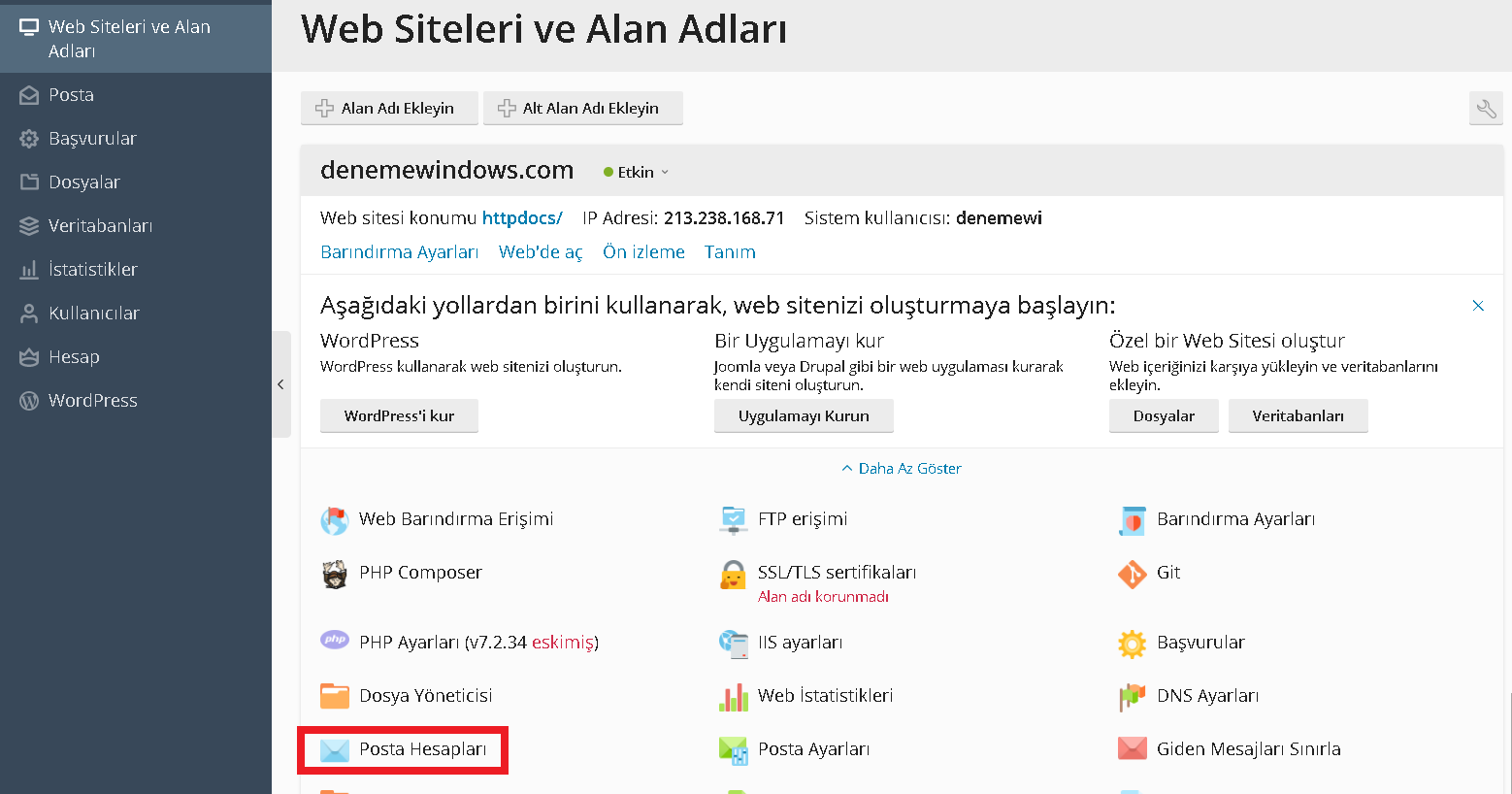
Task: Click the denemewindows.com domain heading
Action: click(447, 171)
